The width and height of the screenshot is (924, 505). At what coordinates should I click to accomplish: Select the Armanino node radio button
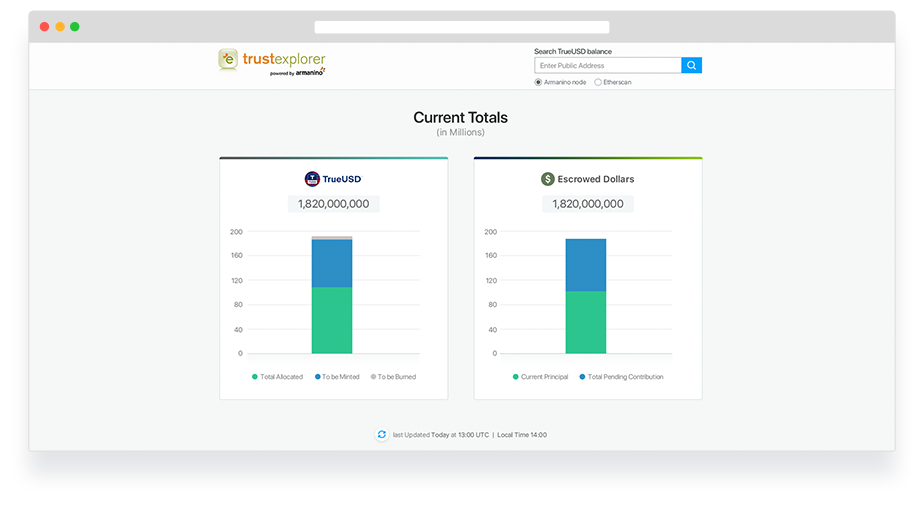[538, 82]
